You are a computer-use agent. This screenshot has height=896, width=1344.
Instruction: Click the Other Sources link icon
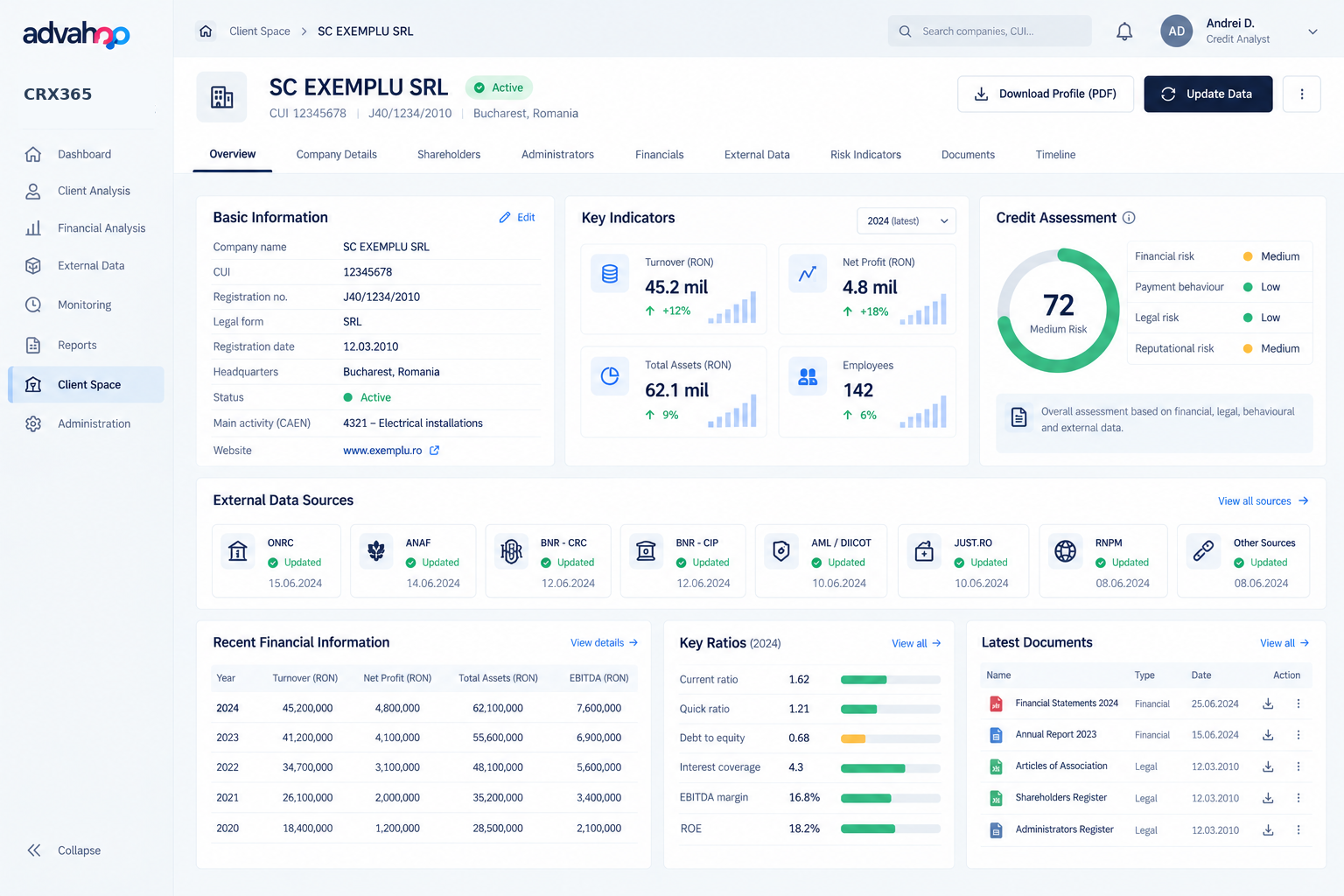coord(1204,551)
